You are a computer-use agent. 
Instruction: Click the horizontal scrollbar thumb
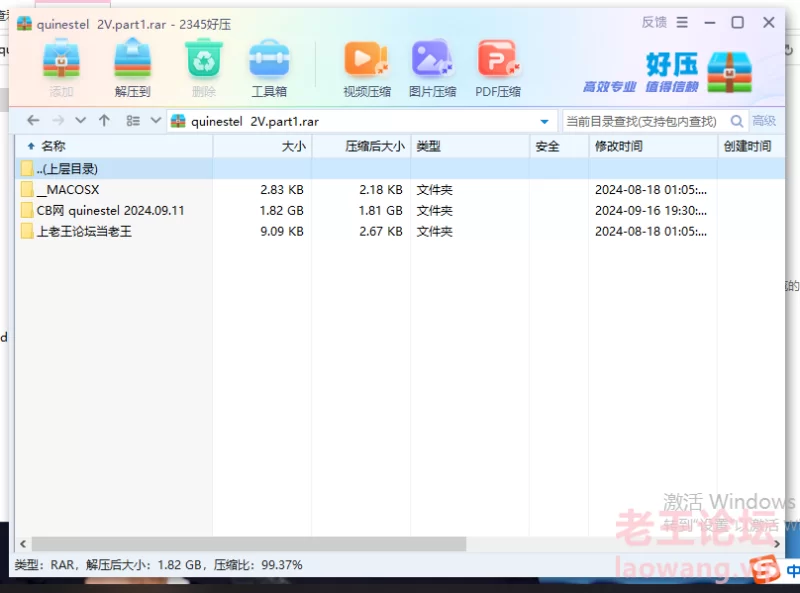coord(249,544)
